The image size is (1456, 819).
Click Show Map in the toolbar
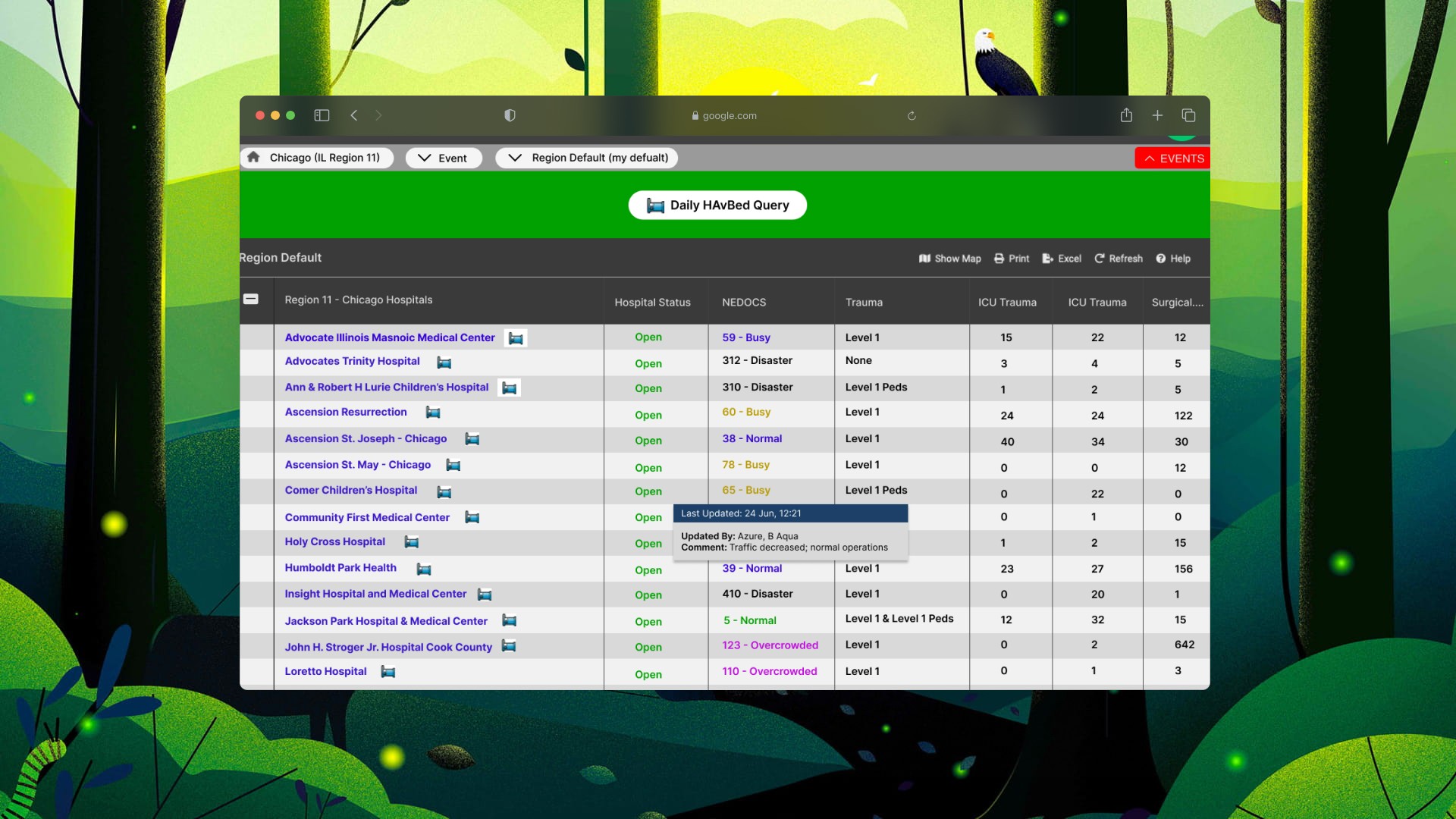pos(949,259)
